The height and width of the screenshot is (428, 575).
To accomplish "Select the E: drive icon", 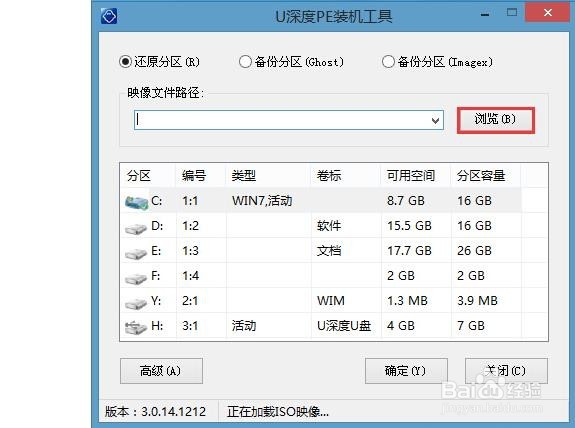I will (136, 253).
